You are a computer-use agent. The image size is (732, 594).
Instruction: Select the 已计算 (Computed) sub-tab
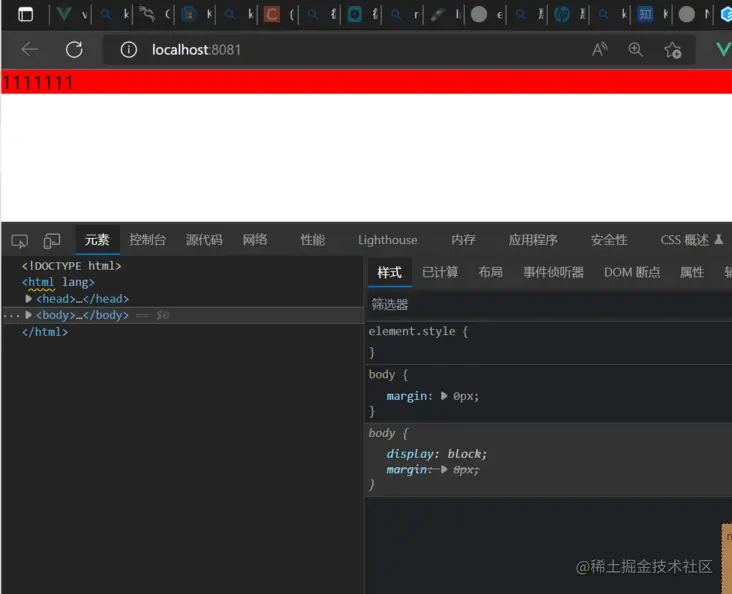tap(440, 272)
